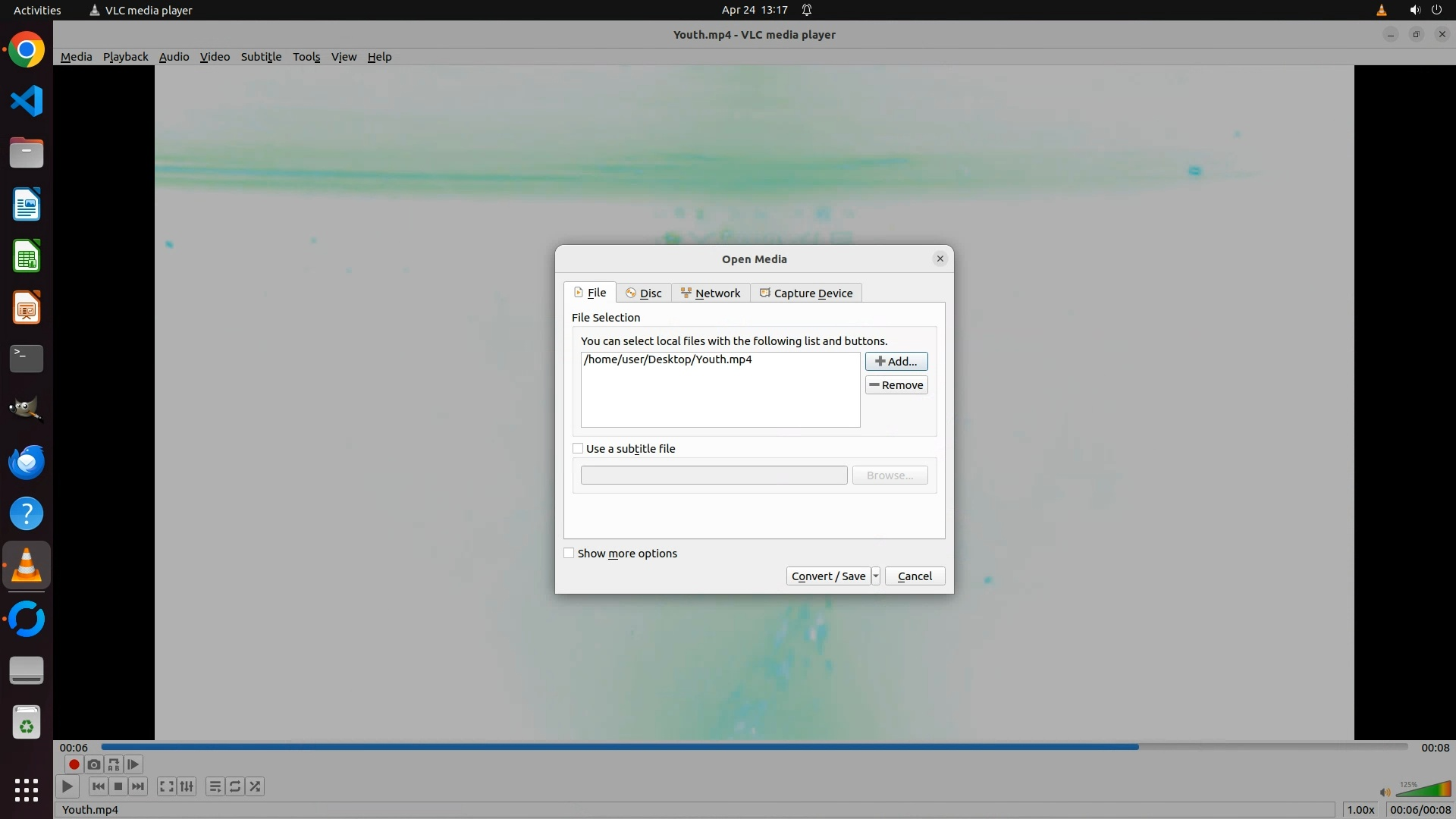Expand the Convert / Save dropdown arrow

point(876,576)
